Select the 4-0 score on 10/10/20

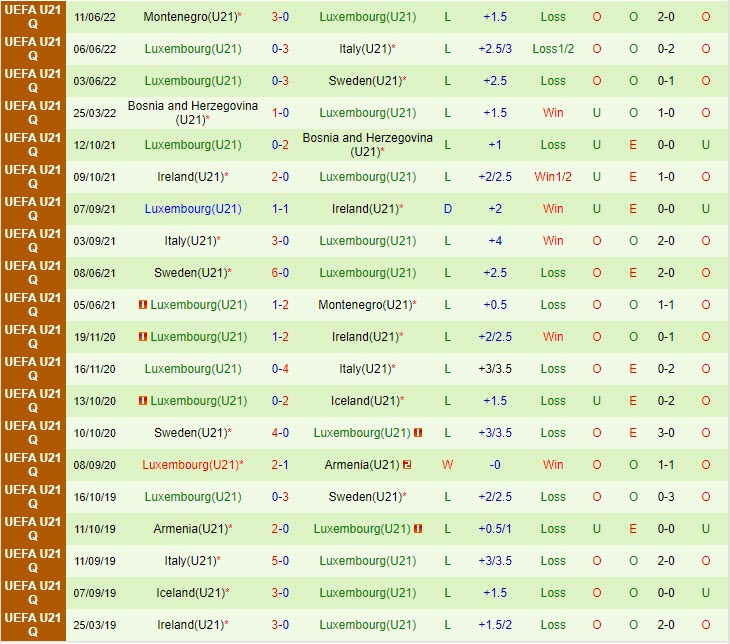[x=280, y=433]
